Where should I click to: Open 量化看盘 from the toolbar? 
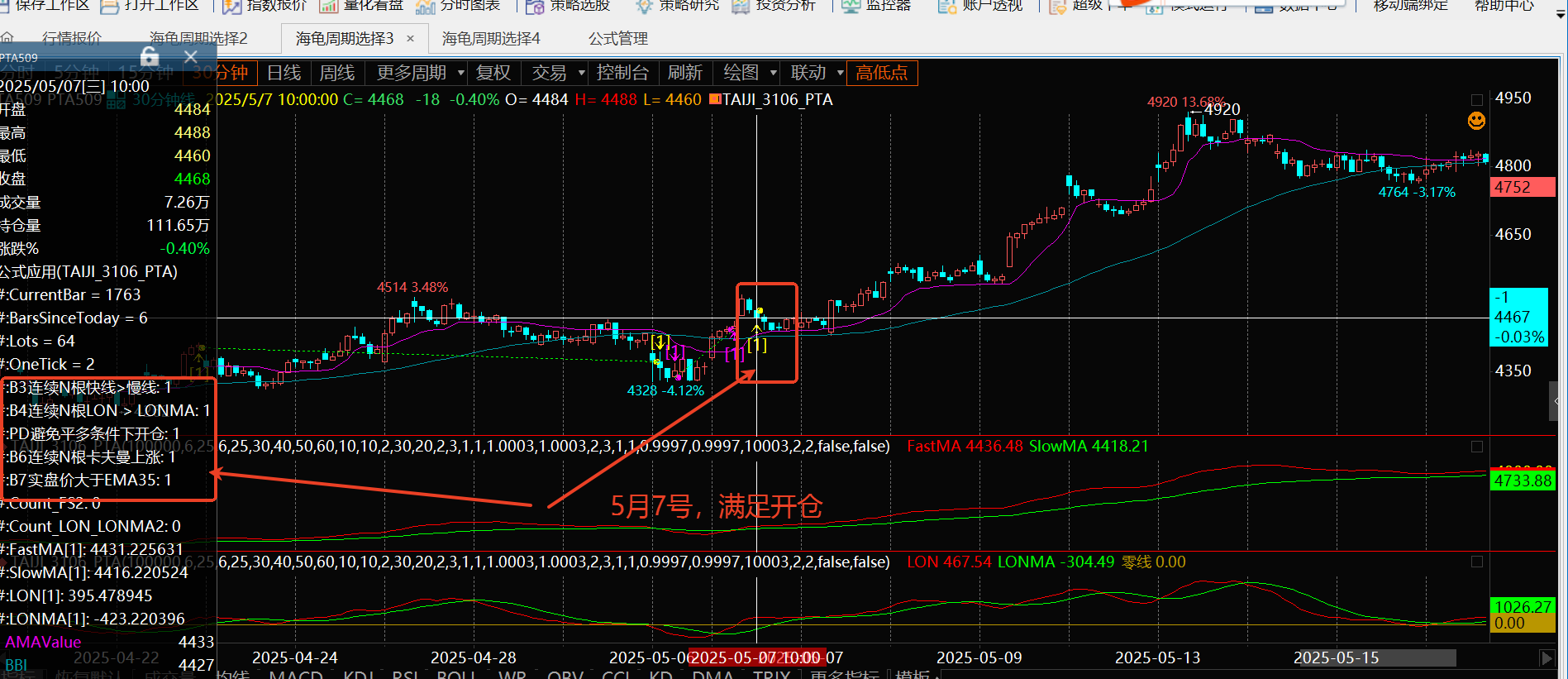point(329,7)
